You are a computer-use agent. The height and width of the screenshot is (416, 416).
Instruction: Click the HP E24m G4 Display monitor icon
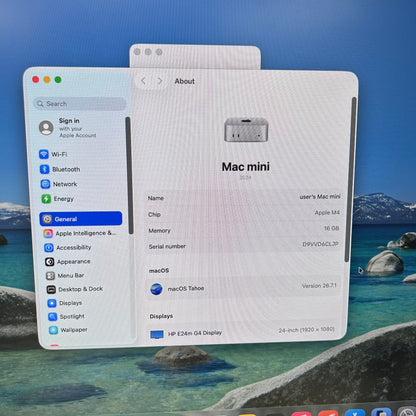pyautogui.click(x=157, y=334)
